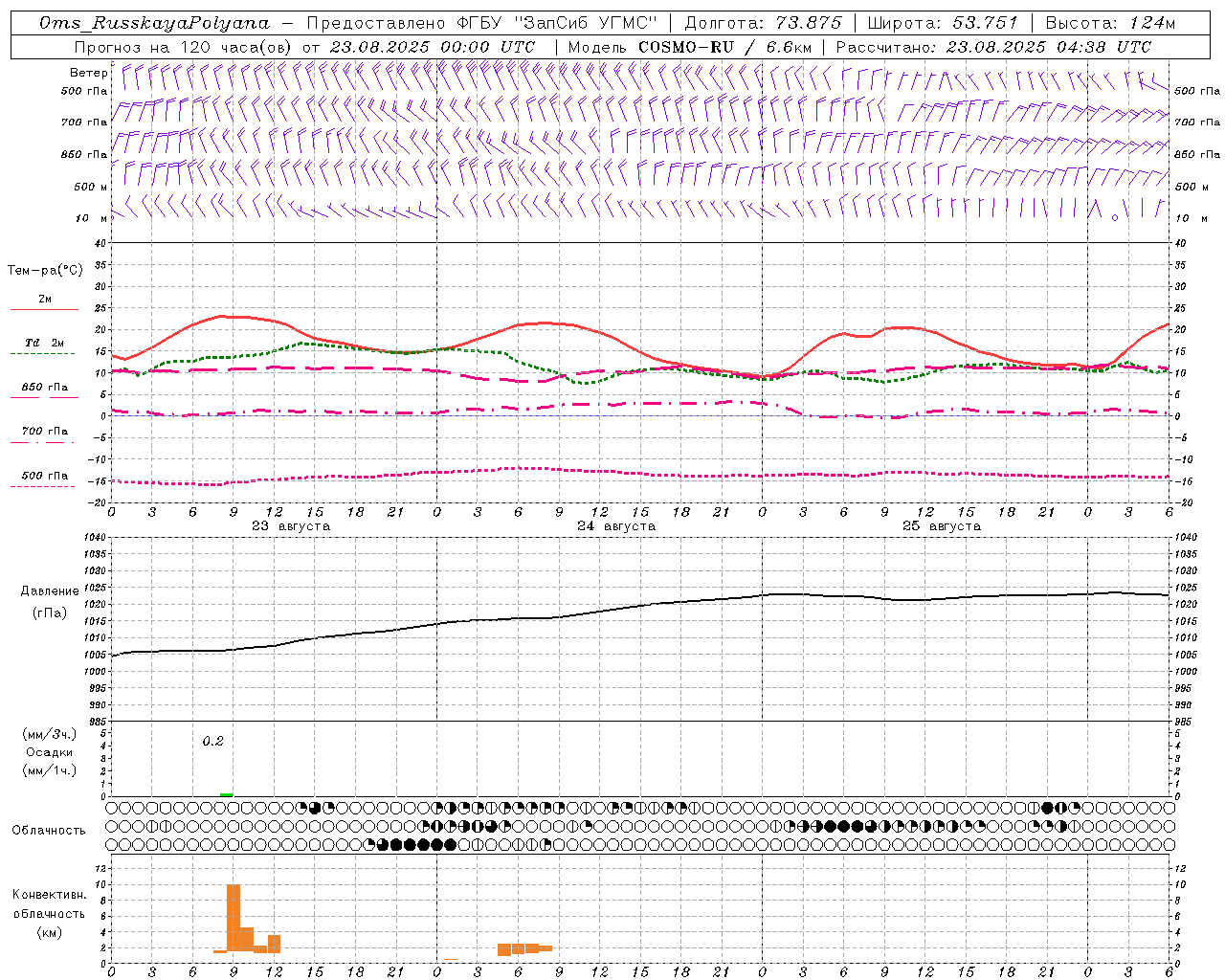Viewport: 1225px width, 980px height.
Task: Click the small calm-wind circle in 10 м row
Action: [1115, 218]
